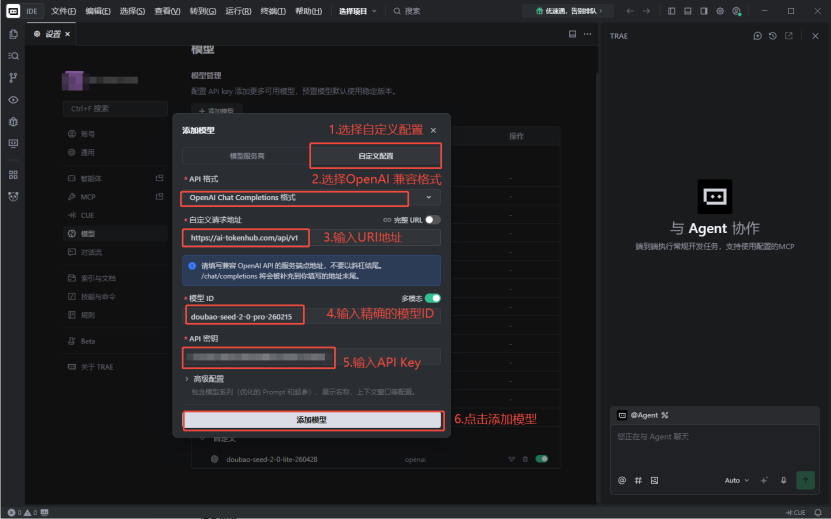This screenshot has height=519, width=831.
Task: Open the eye preview icon in activity bar
Action: tap(13, 100)
